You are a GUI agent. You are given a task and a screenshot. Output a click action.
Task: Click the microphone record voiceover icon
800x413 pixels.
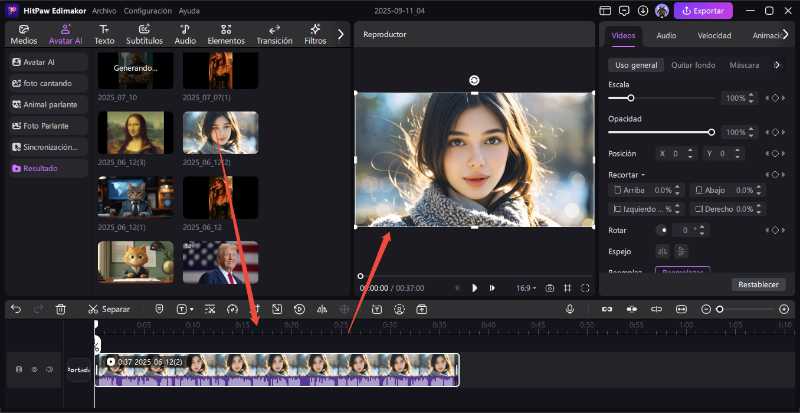pyautogui.click(x=570, y=309)
